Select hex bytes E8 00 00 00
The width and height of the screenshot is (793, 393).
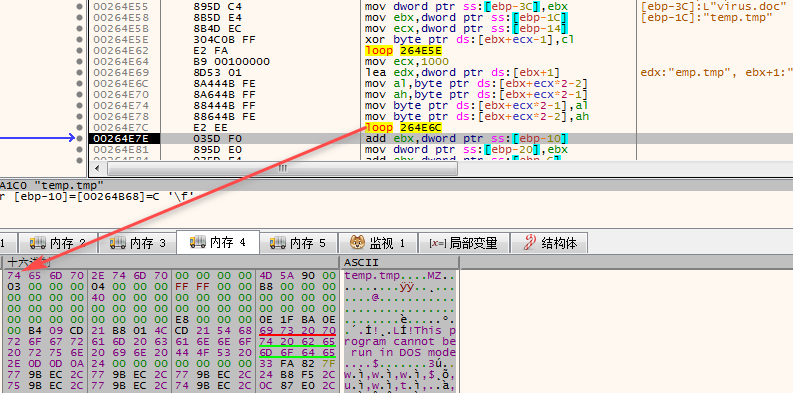click(x=213, y=320)
